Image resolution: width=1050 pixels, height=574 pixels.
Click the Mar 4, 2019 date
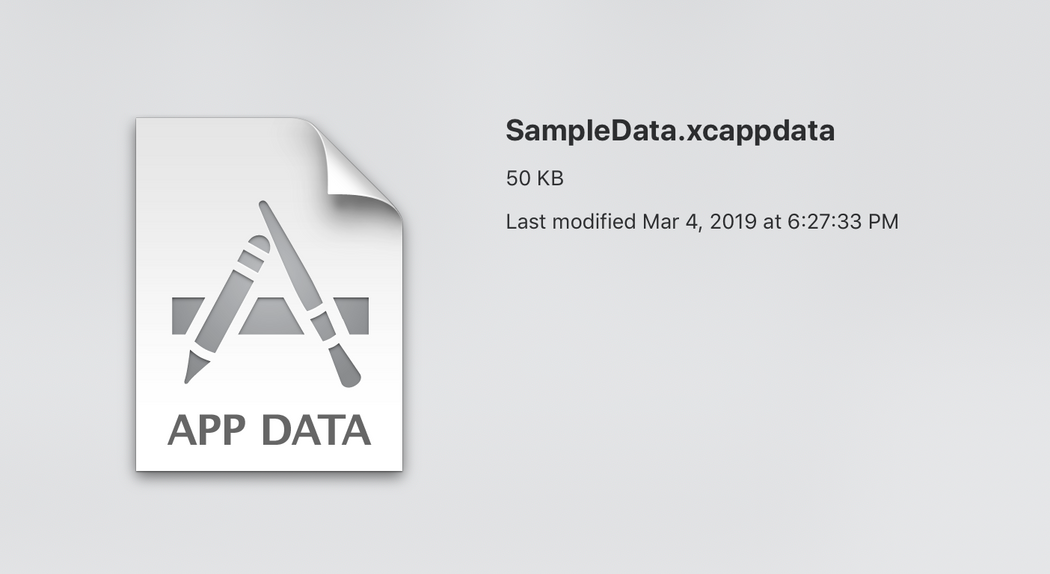(700, 221)
